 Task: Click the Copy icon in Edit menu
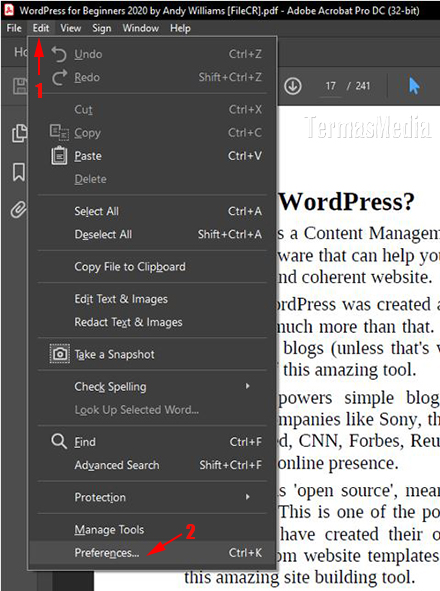pyautogui.click(x=59, y=132)
